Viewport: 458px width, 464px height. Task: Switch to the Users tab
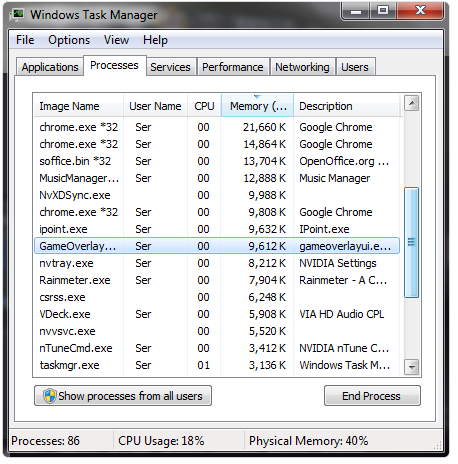(355, 67)
